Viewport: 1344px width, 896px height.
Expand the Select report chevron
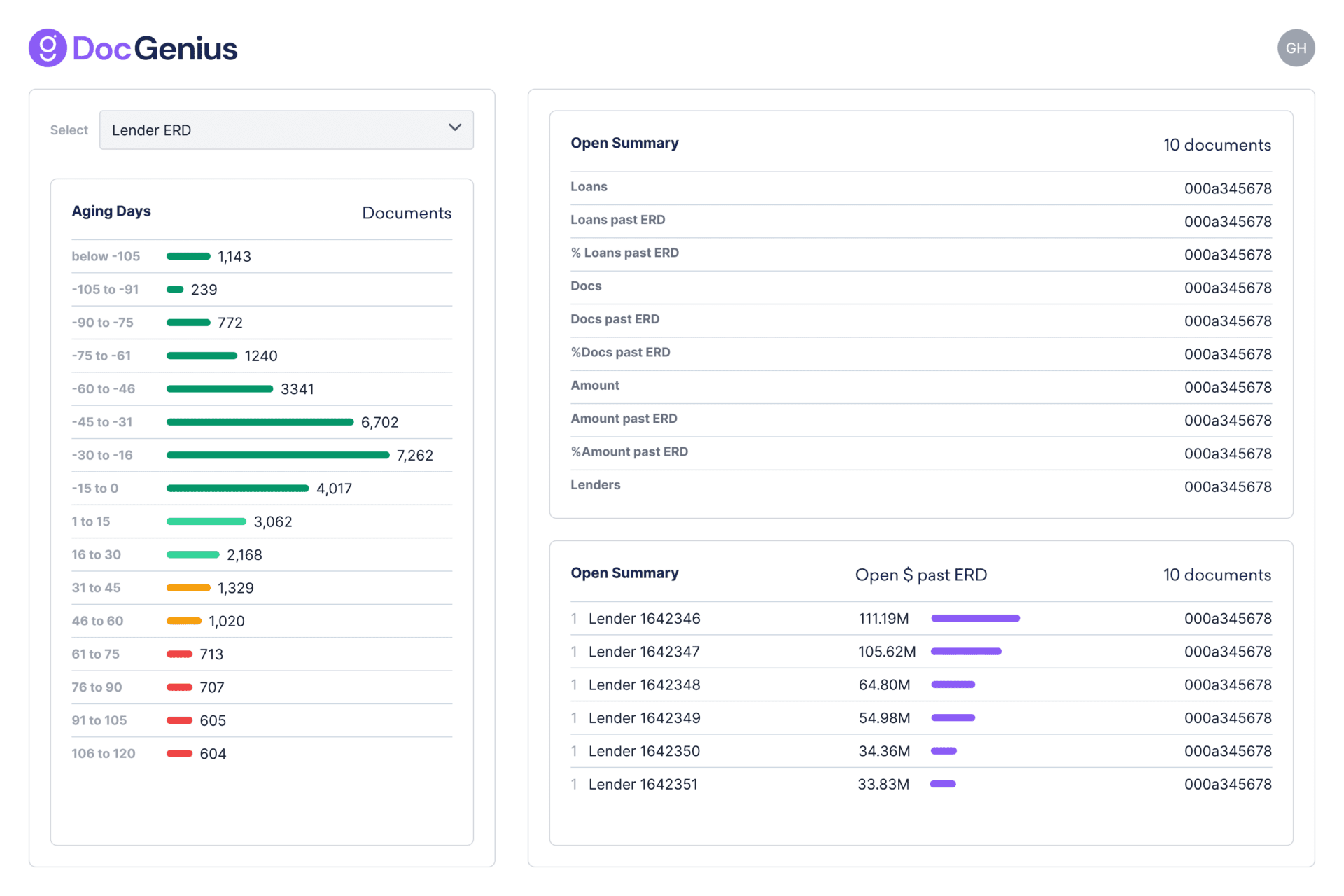tap(454, 129)
